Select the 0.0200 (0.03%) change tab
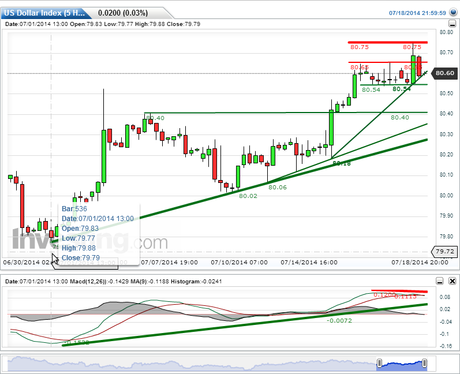The height and width of the screenshot is (374, 460). tap(123, 13)
